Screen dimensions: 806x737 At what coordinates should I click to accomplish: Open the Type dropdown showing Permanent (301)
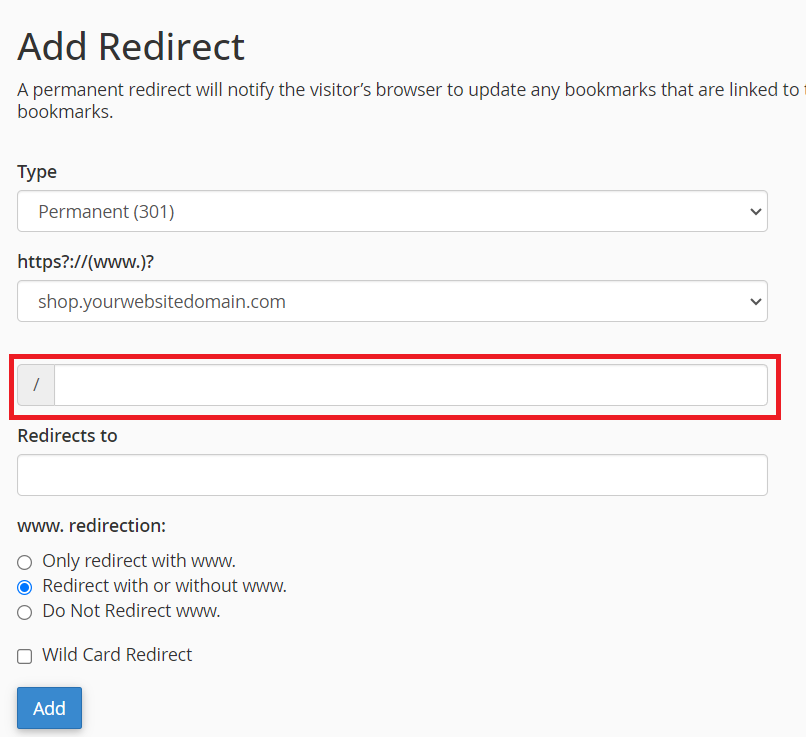click(x=391, y=211)
